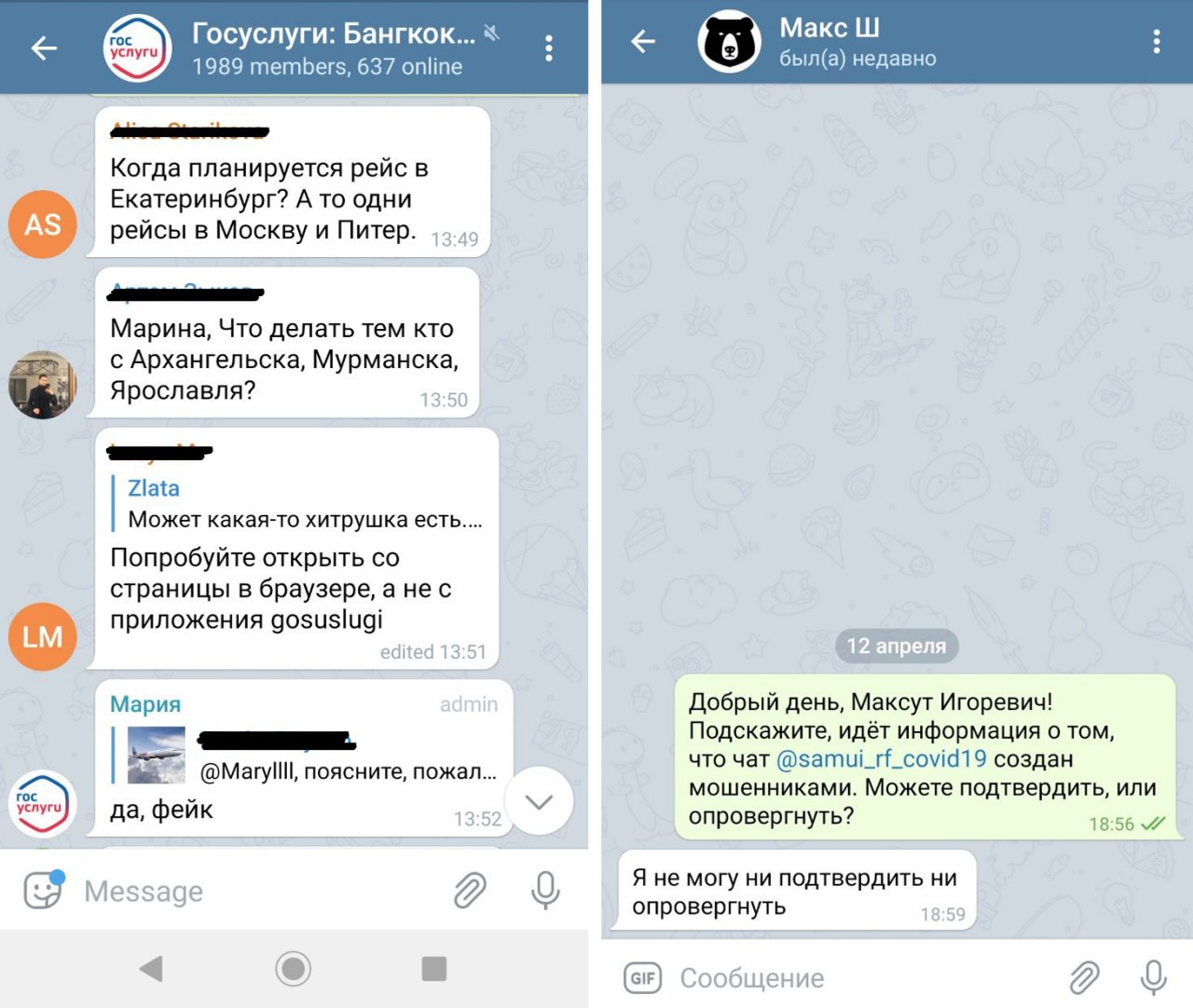Open the @samui_rf_covid19 link
This screenshot has width=1193, height=1008.
881,758
